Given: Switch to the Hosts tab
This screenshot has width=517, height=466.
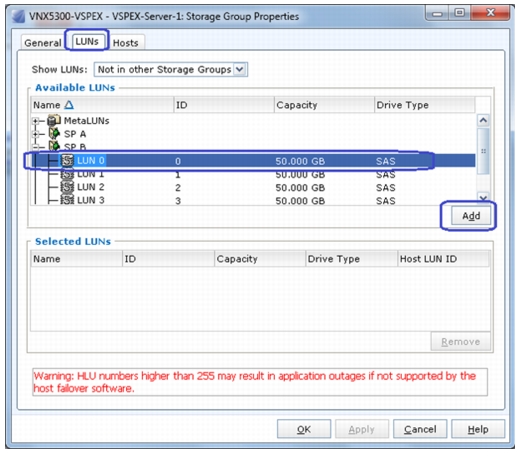Looking at the screenshot, I should coord(125,43).
